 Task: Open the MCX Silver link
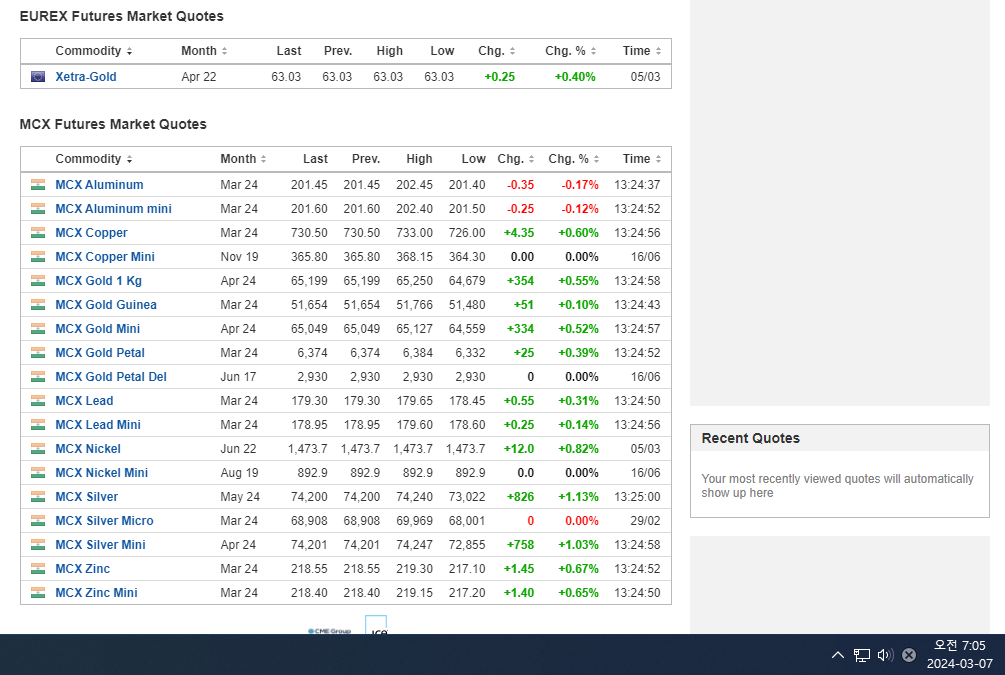(87, 497)
